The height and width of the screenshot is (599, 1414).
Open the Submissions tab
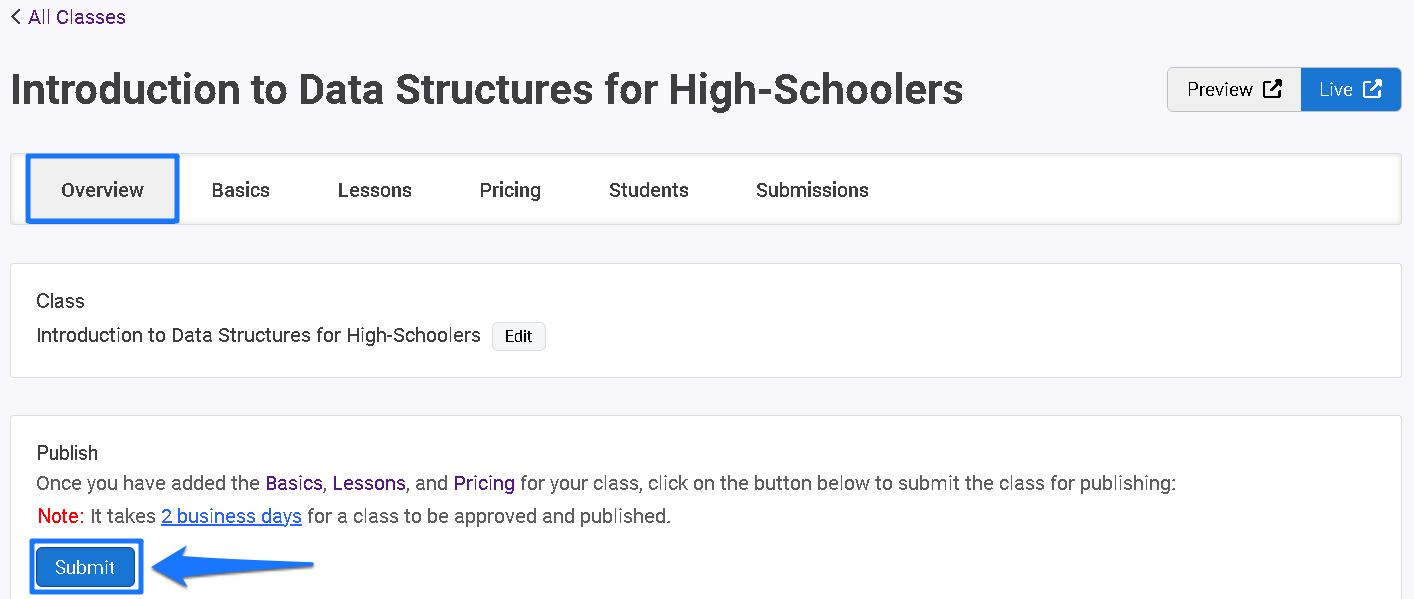coord(812,190)
